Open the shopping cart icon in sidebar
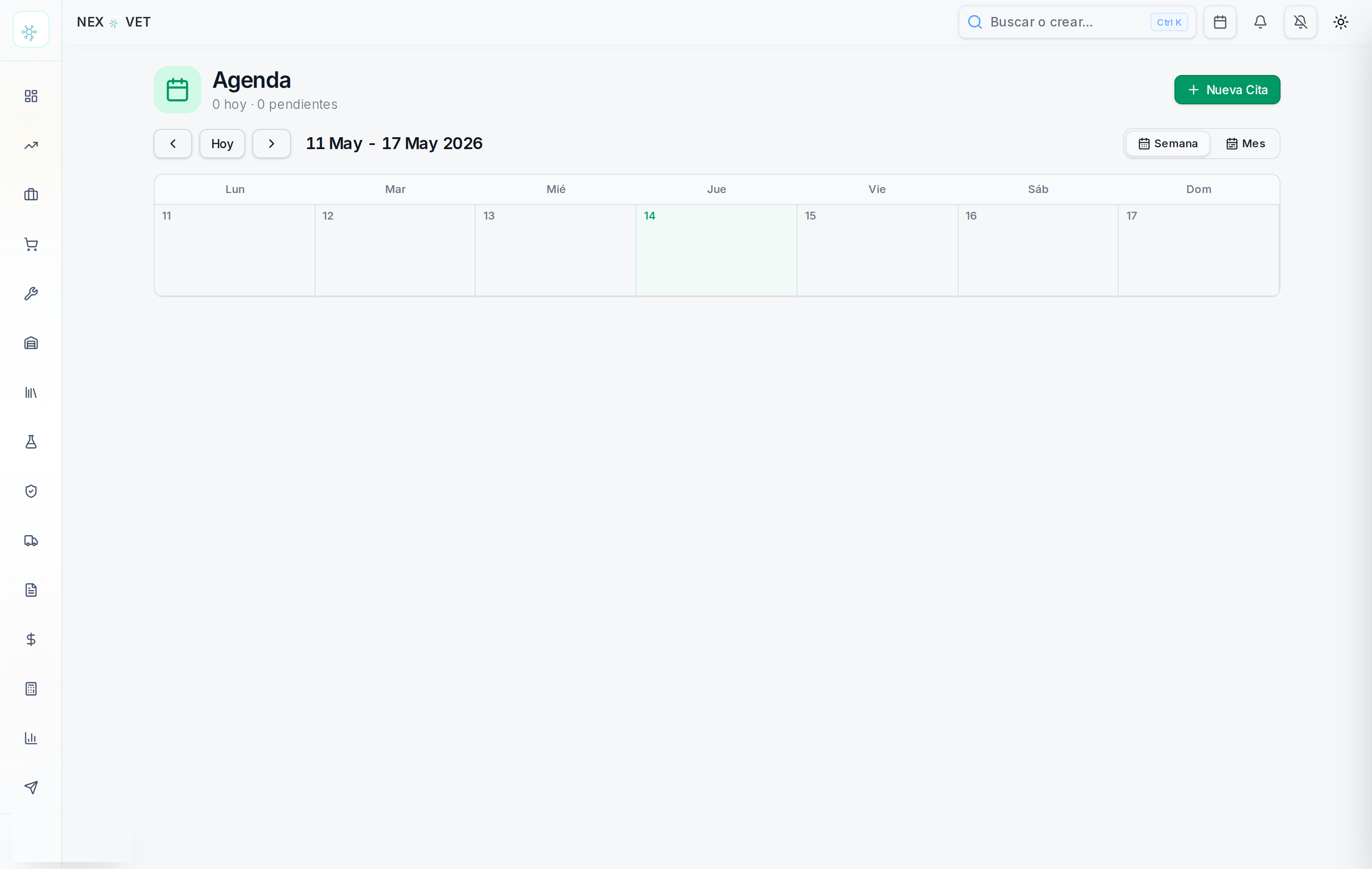Image resolution: width=1372 pixels, height=869 pixels. 31,244
